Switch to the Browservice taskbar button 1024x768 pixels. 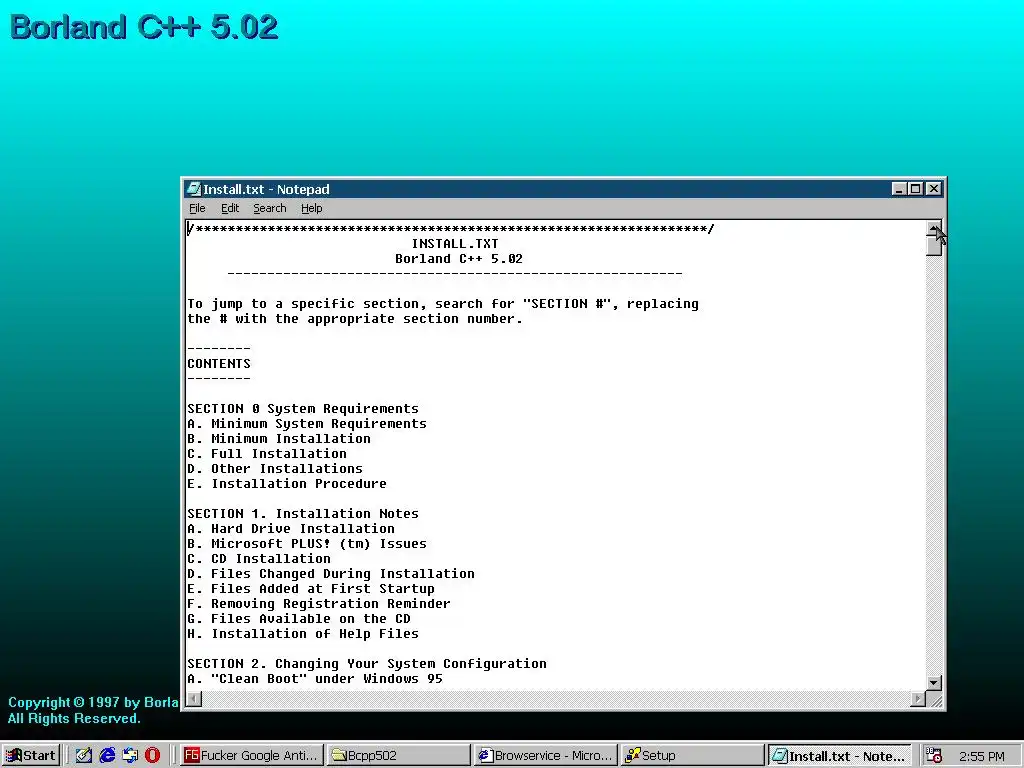pos(545,756)
